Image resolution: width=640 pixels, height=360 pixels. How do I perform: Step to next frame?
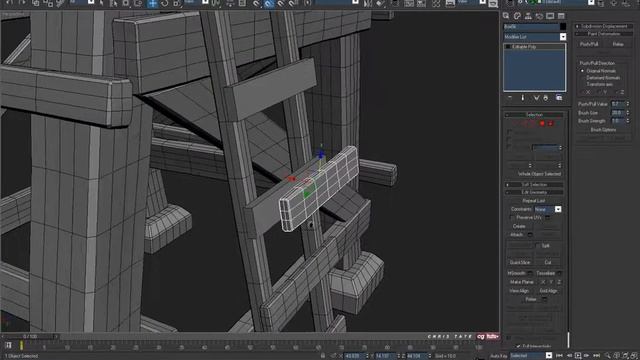coord(587,356)
